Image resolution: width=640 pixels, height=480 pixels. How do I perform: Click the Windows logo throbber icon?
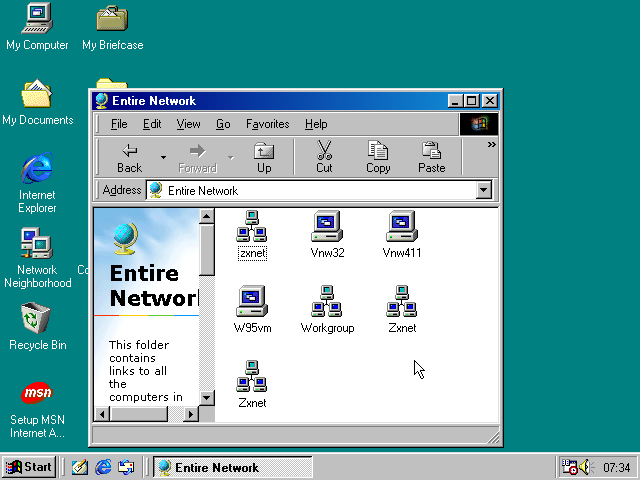(479, 124)
